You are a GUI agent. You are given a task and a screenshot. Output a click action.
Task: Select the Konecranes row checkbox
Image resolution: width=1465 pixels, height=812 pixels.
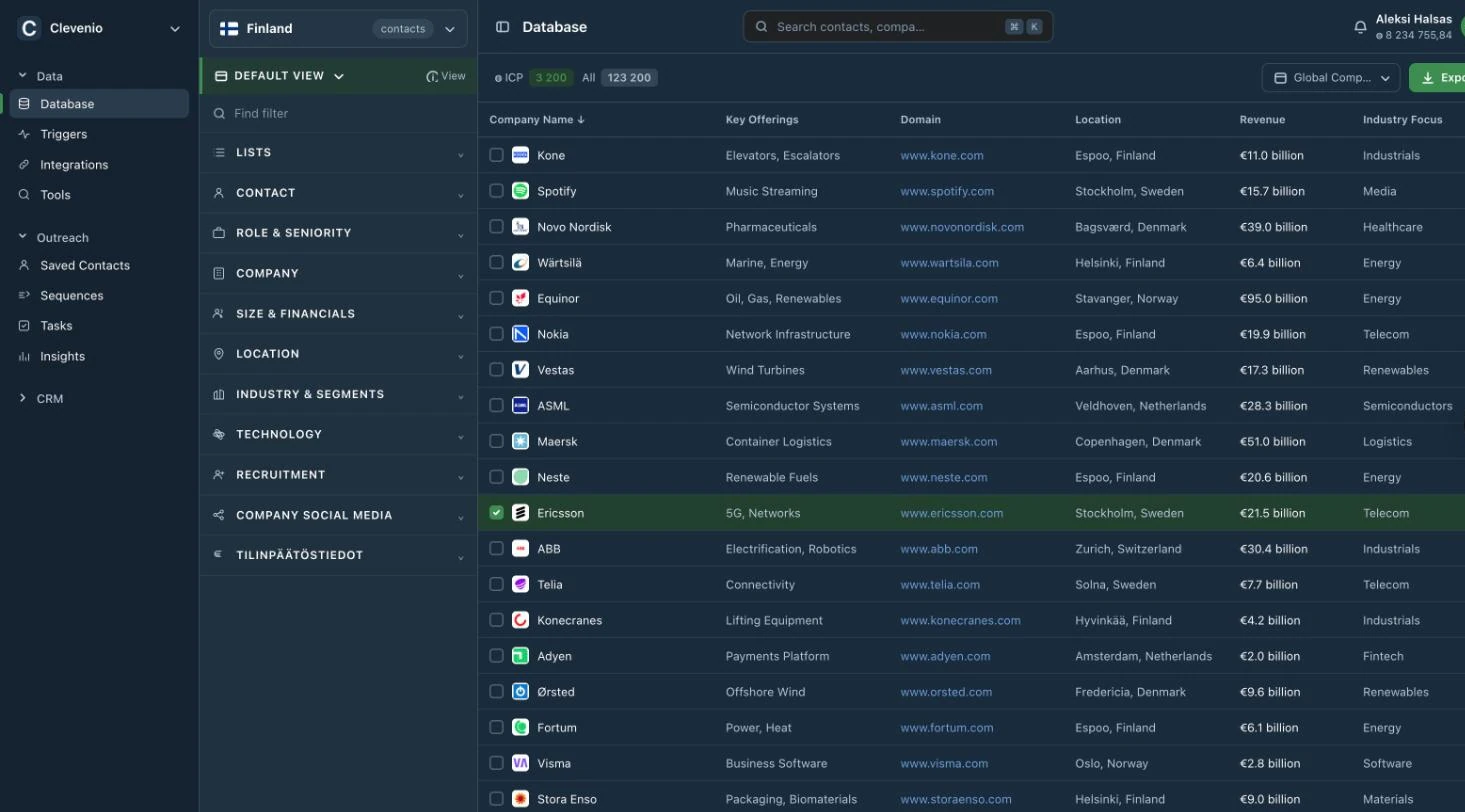click(496, 620)
